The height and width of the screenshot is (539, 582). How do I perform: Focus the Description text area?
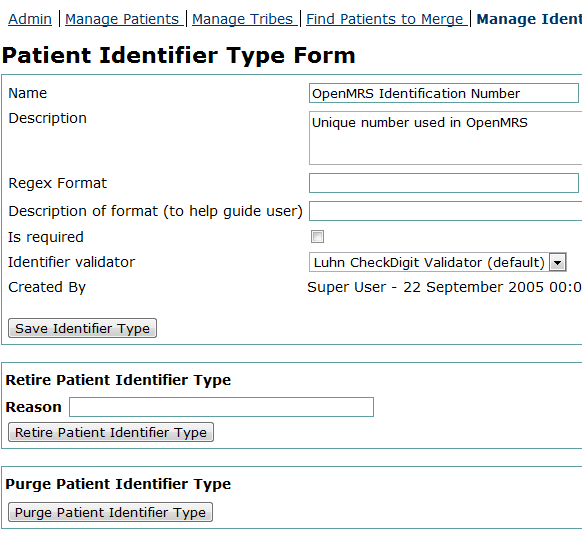445,138
